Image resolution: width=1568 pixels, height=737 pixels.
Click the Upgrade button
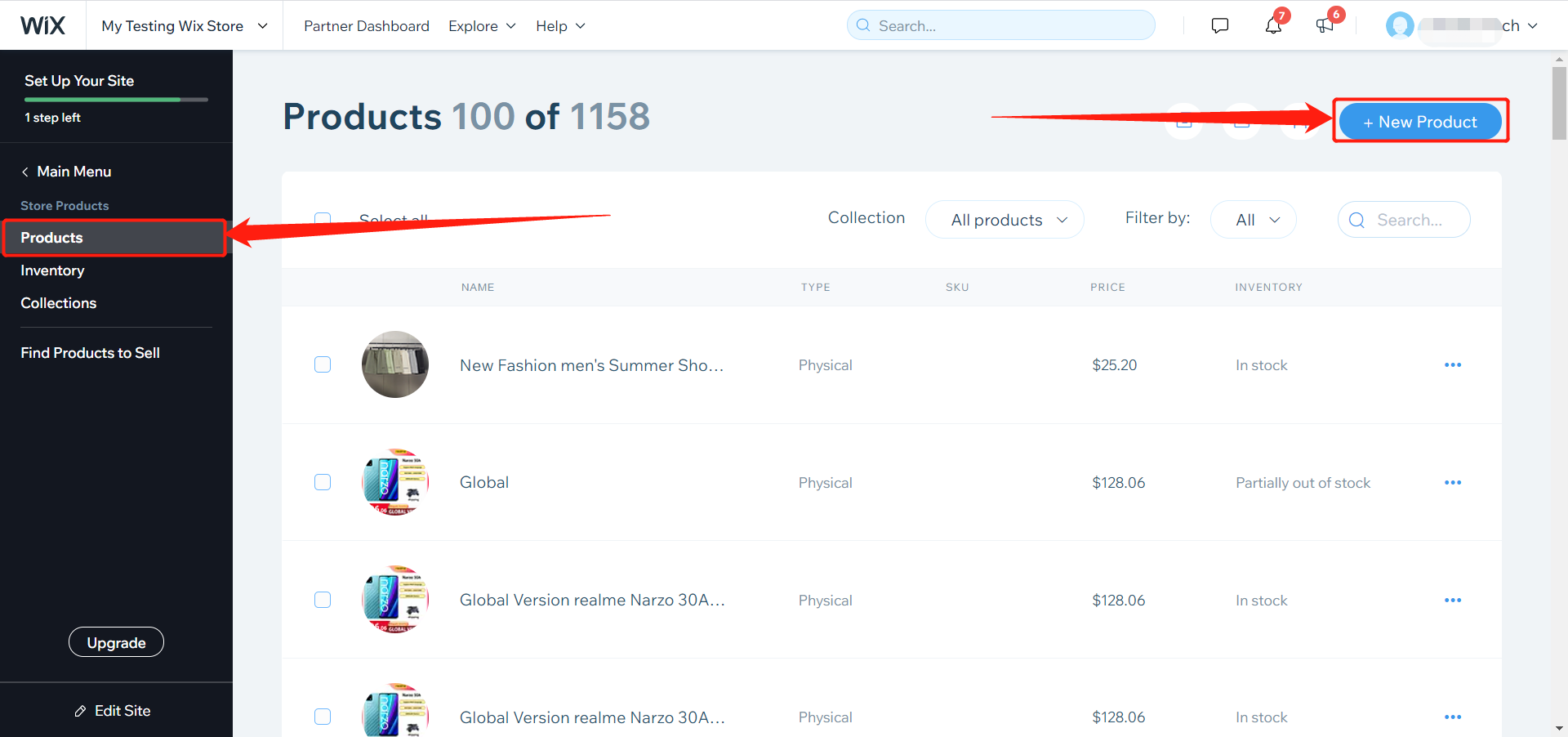(x=116, y=642)
